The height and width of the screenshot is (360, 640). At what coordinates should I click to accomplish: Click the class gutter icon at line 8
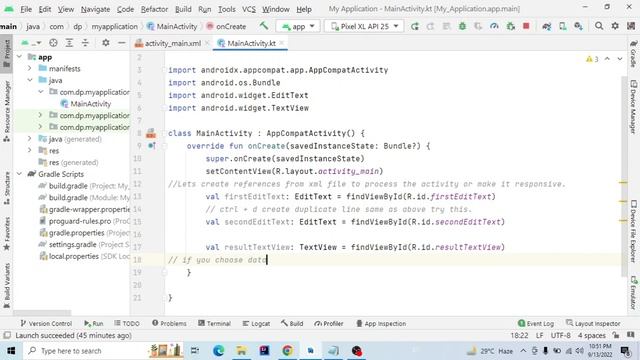pos(151,133)
